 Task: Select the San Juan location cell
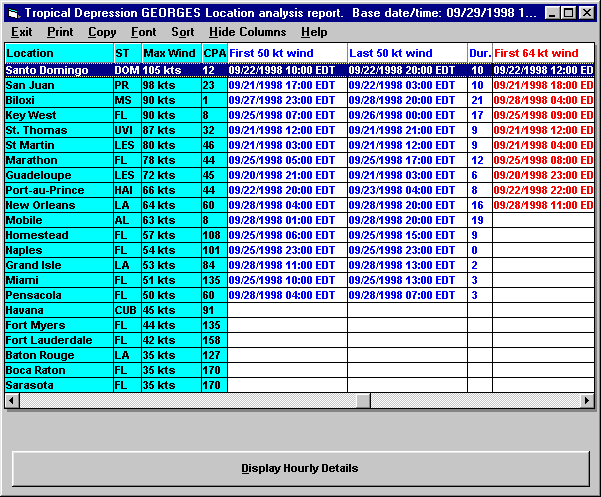(x=59, y=85)
